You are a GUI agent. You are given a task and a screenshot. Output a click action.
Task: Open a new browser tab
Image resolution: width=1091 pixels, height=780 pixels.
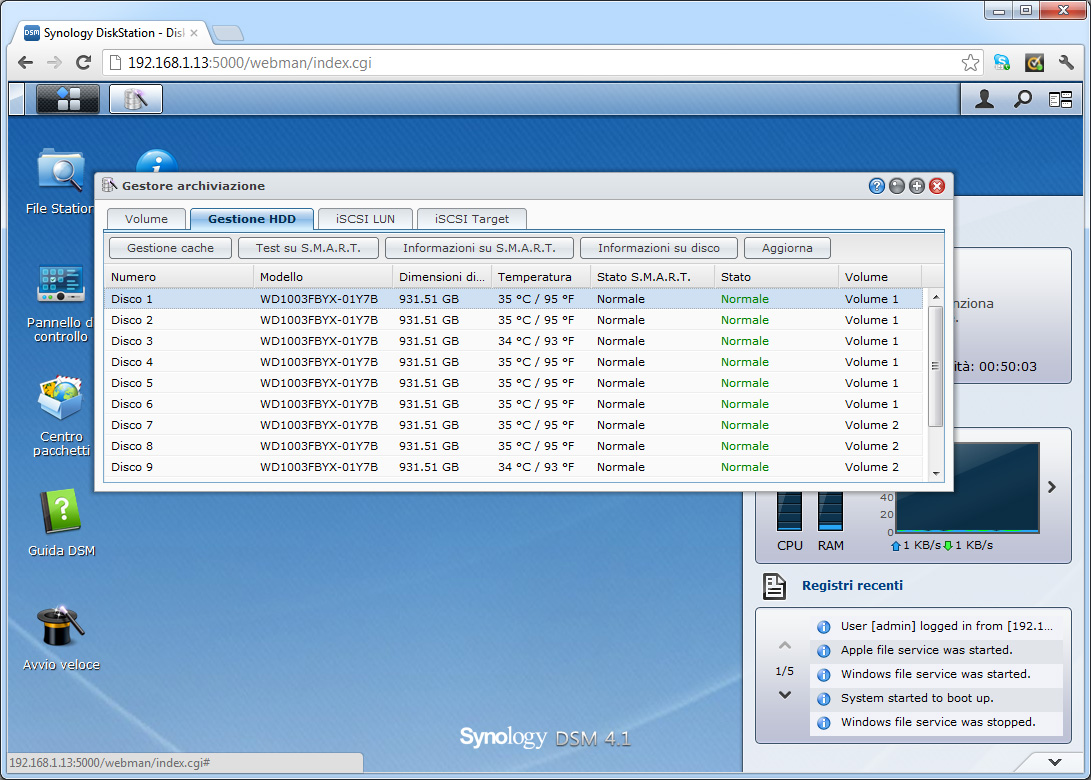pos(228,33)
